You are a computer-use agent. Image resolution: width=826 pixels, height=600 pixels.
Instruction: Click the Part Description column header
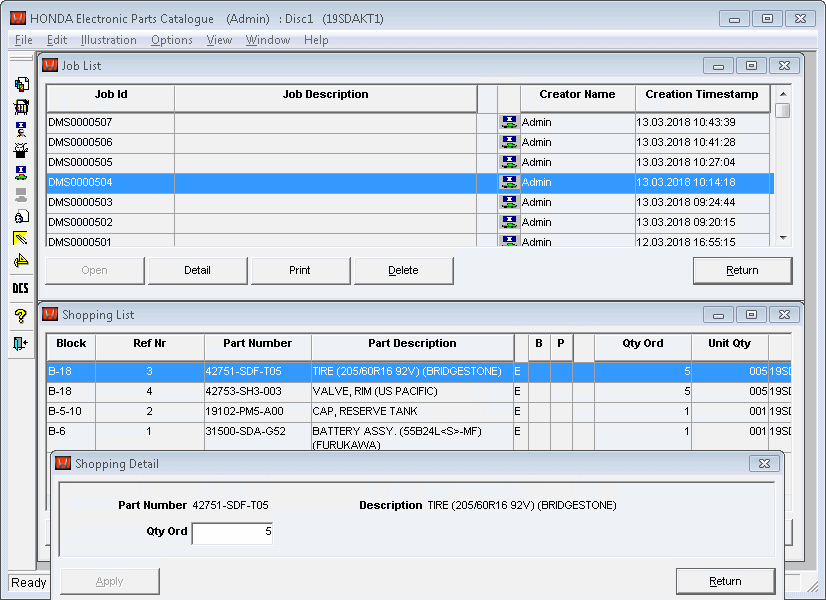point(412,347)
